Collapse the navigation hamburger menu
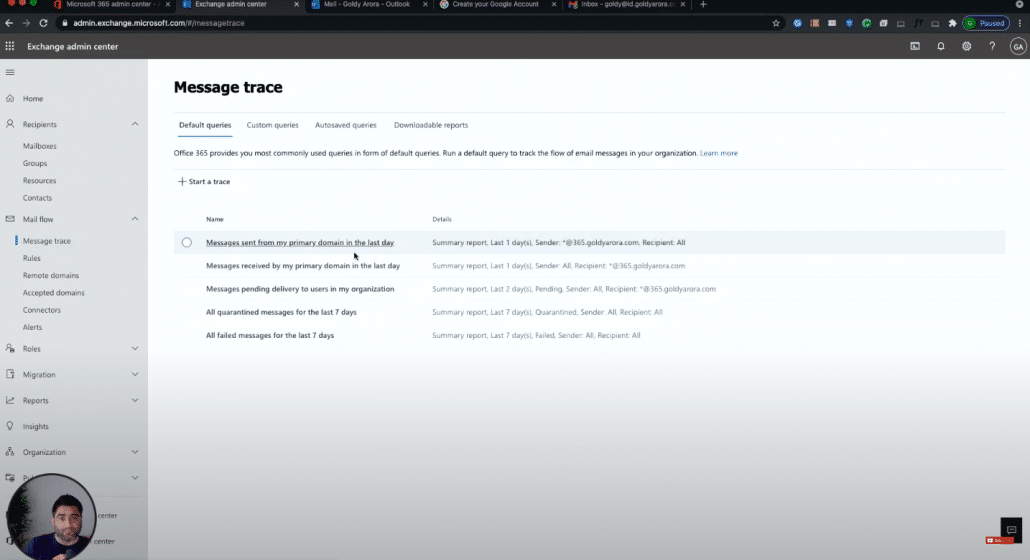 pyautogui.click(x=10, y=72)
